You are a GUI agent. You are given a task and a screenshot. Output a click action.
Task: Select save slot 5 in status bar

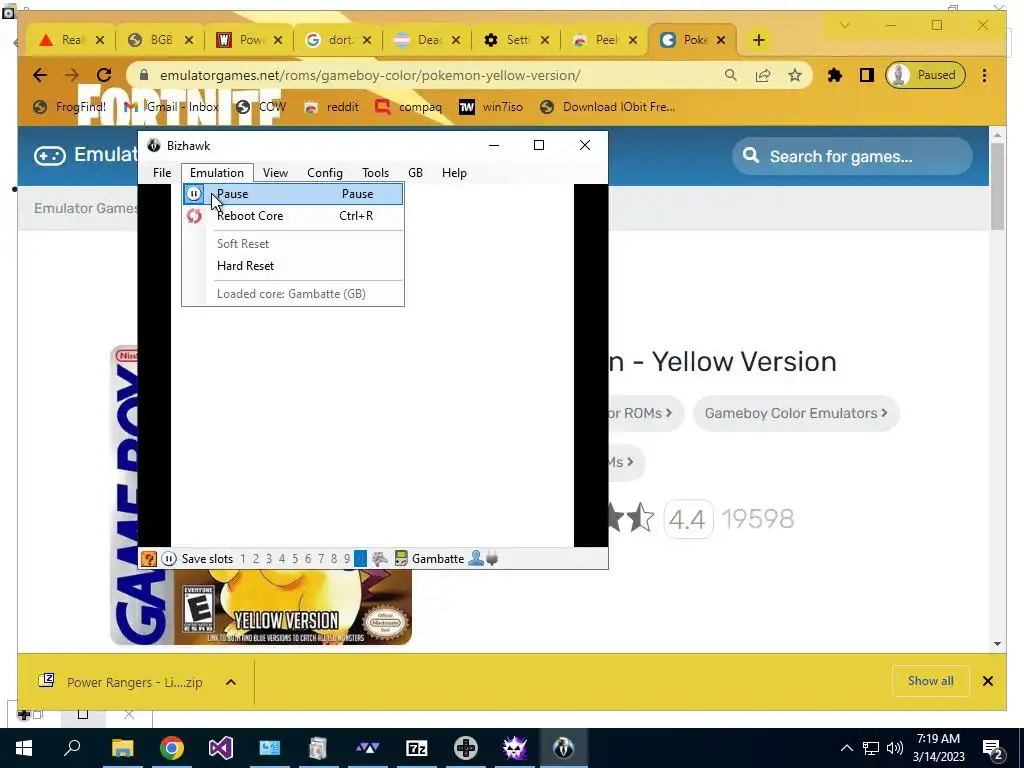click(x=295, y=559)
